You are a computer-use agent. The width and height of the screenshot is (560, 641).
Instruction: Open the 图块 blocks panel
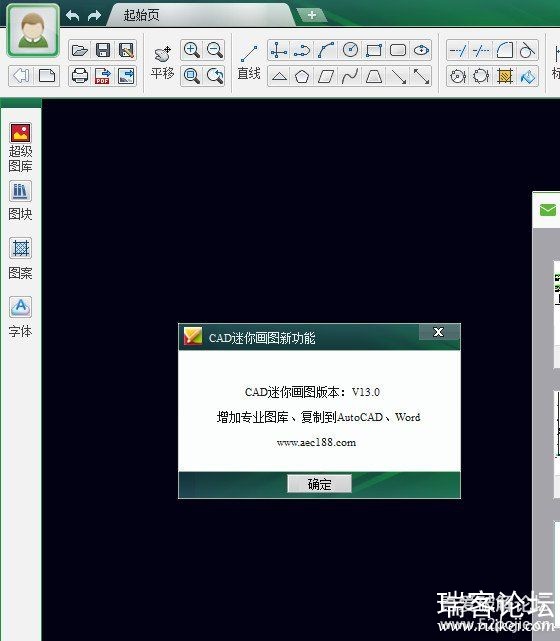pos(20,200)
